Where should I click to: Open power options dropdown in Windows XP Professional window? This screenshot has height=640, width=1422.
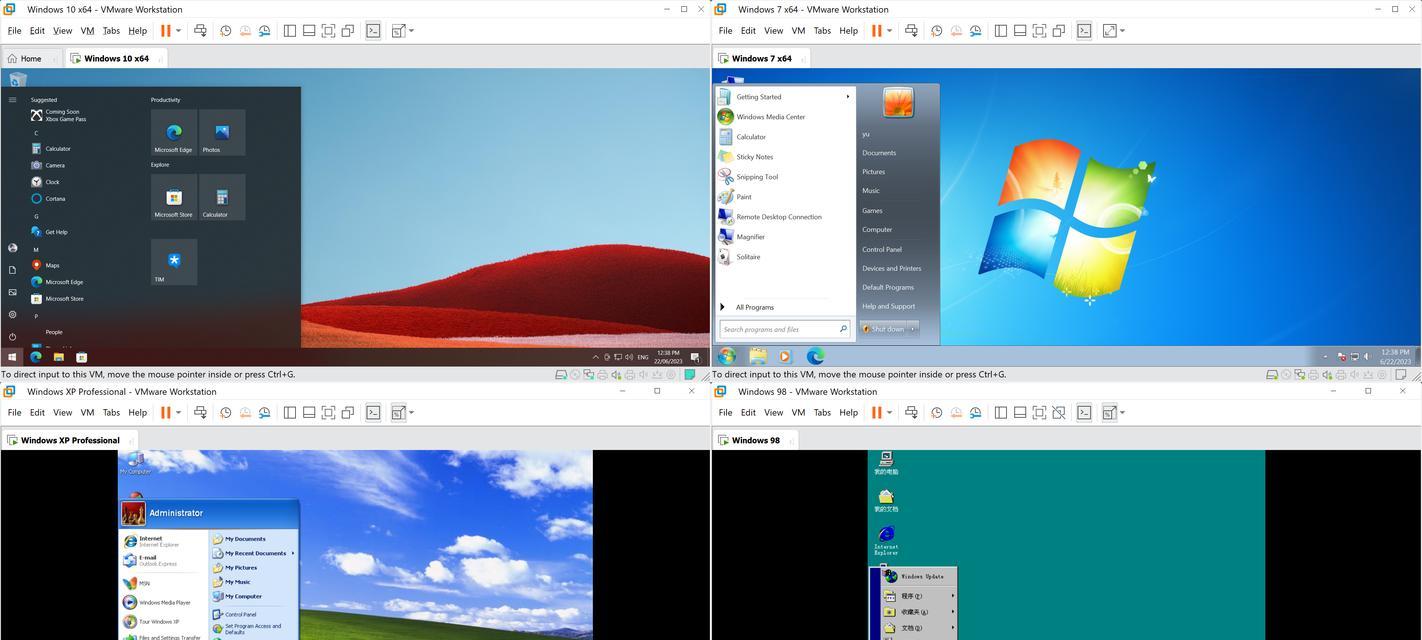179,413
